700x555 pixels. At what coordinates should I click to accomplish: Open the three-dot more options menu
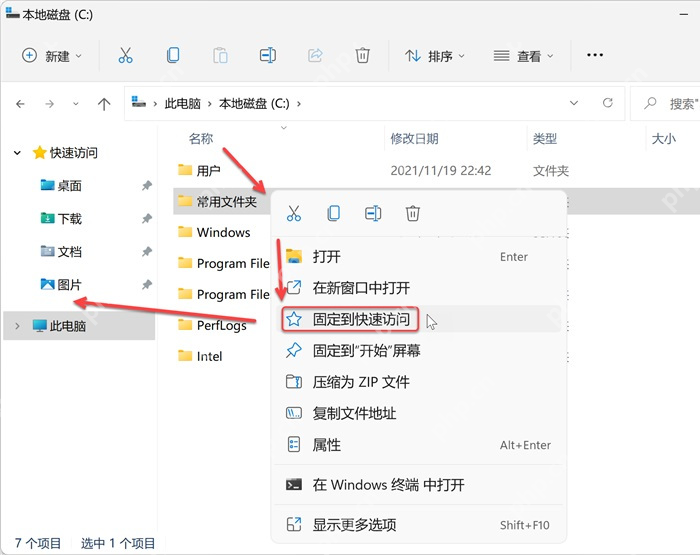[595, 55]
